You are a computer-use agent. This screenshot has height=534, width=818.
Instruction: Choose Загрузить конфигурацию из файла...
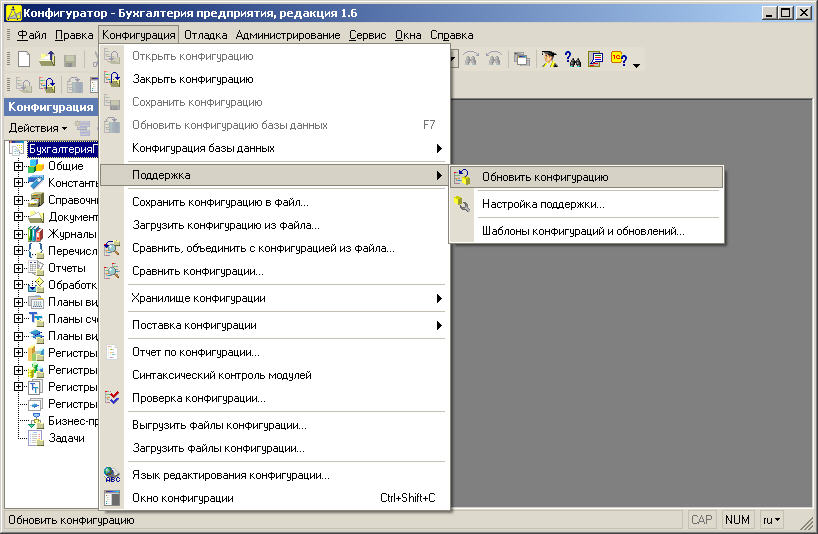274,225
